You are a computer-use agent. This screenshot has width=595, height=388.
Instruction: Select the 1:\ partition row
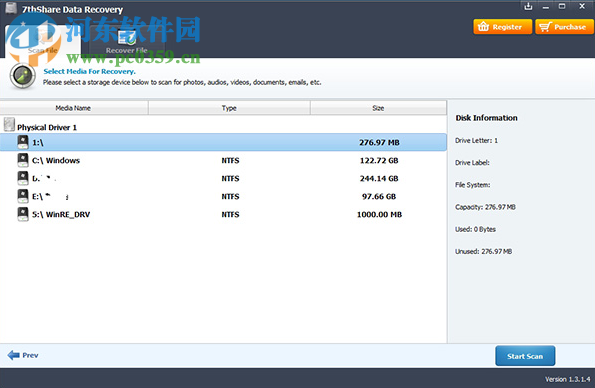point(223,142)
